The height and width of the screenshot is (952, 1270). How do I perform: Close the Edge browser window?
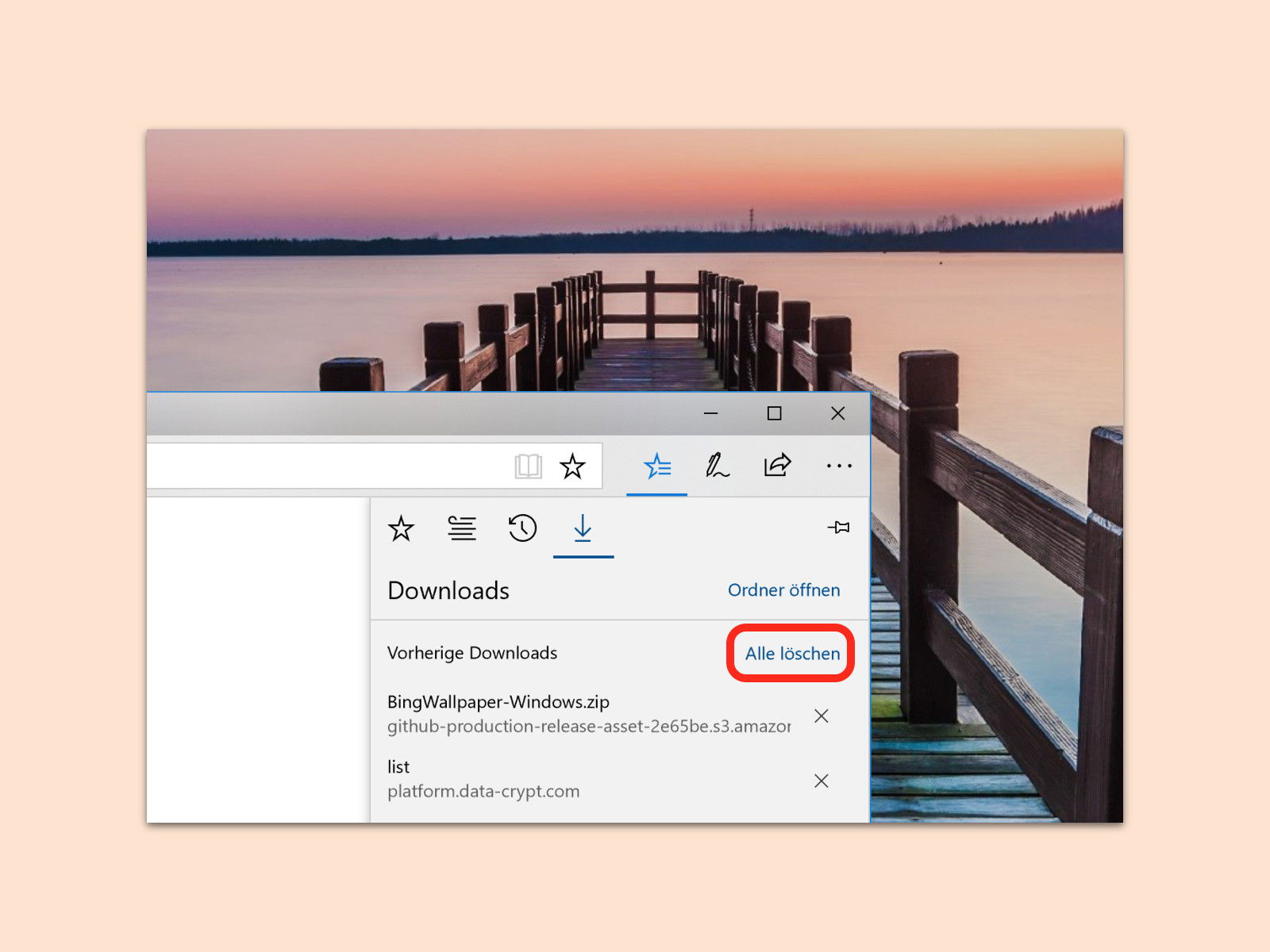[x=838, y=413]
